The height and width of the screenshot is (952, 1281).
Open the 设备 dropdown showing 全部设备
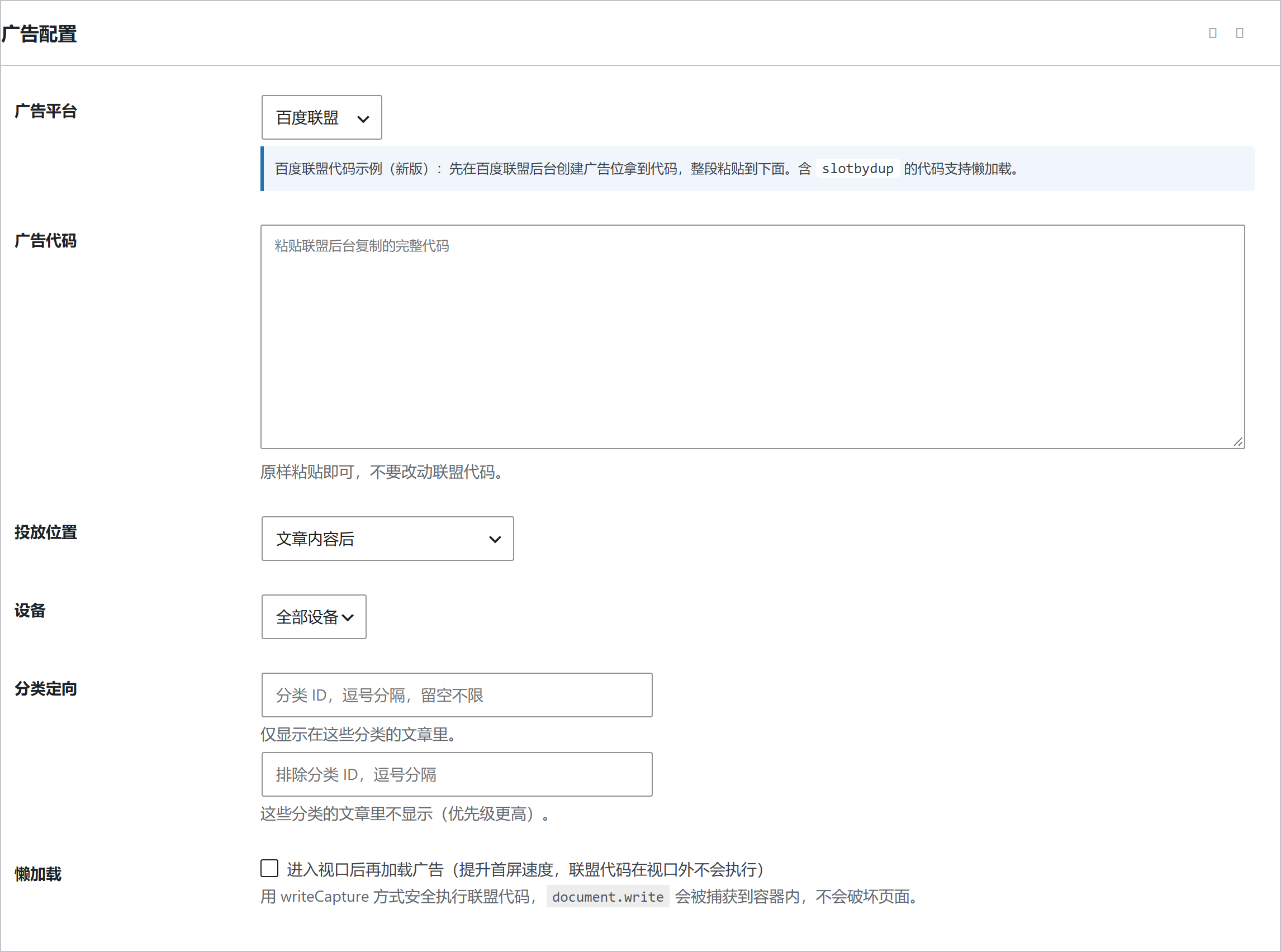[314, 617]
